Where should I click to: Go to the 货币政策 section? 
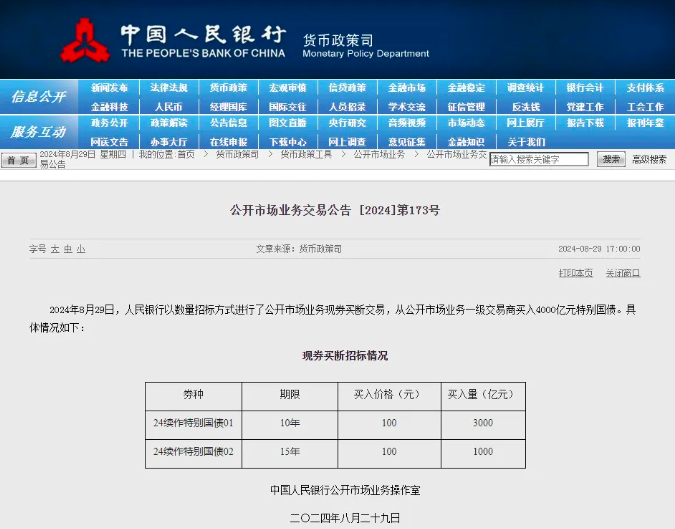pos(228,88)
